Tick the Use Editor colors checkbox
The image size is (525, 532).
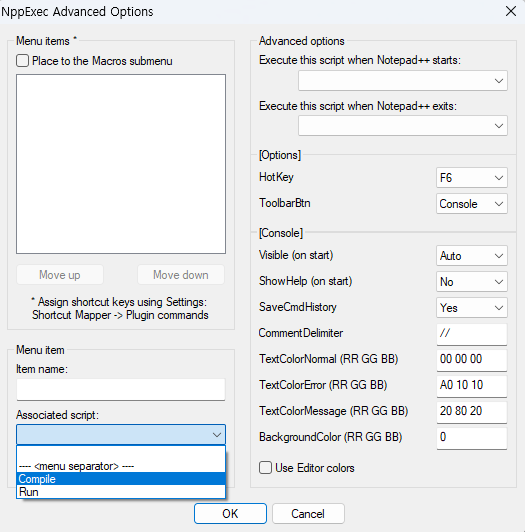[265, 468]
